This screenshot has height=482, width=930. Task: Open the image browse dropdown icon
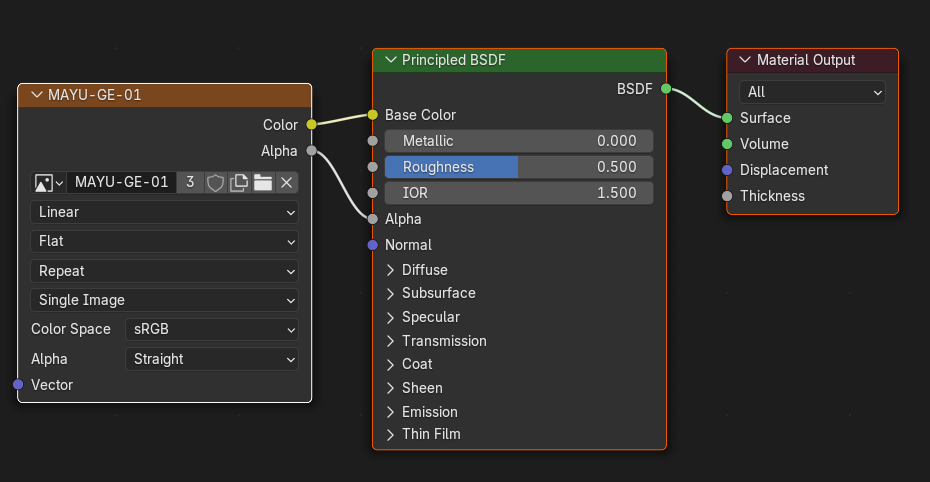pyautogui.click(x=49, y=182)
